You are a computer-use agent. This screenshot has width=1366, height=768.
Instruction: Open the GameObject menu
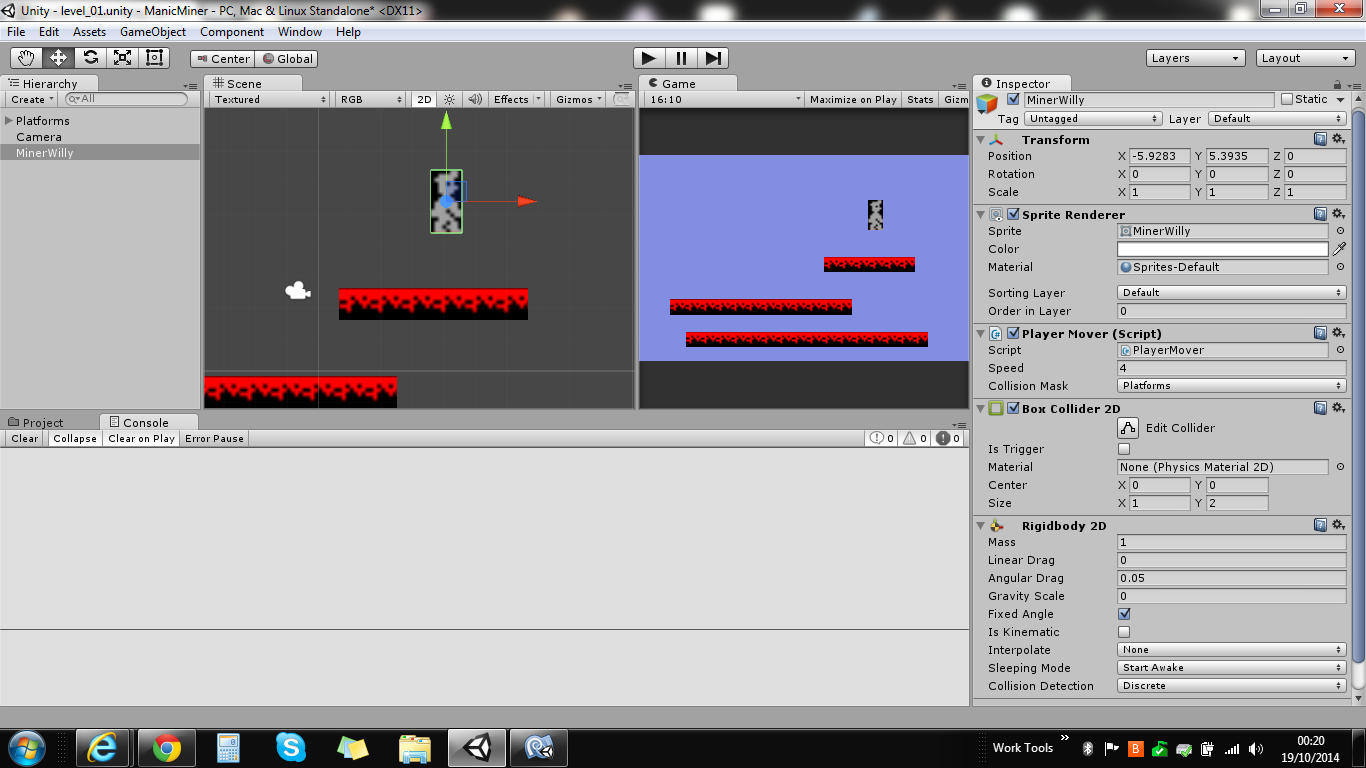(152, 31)
